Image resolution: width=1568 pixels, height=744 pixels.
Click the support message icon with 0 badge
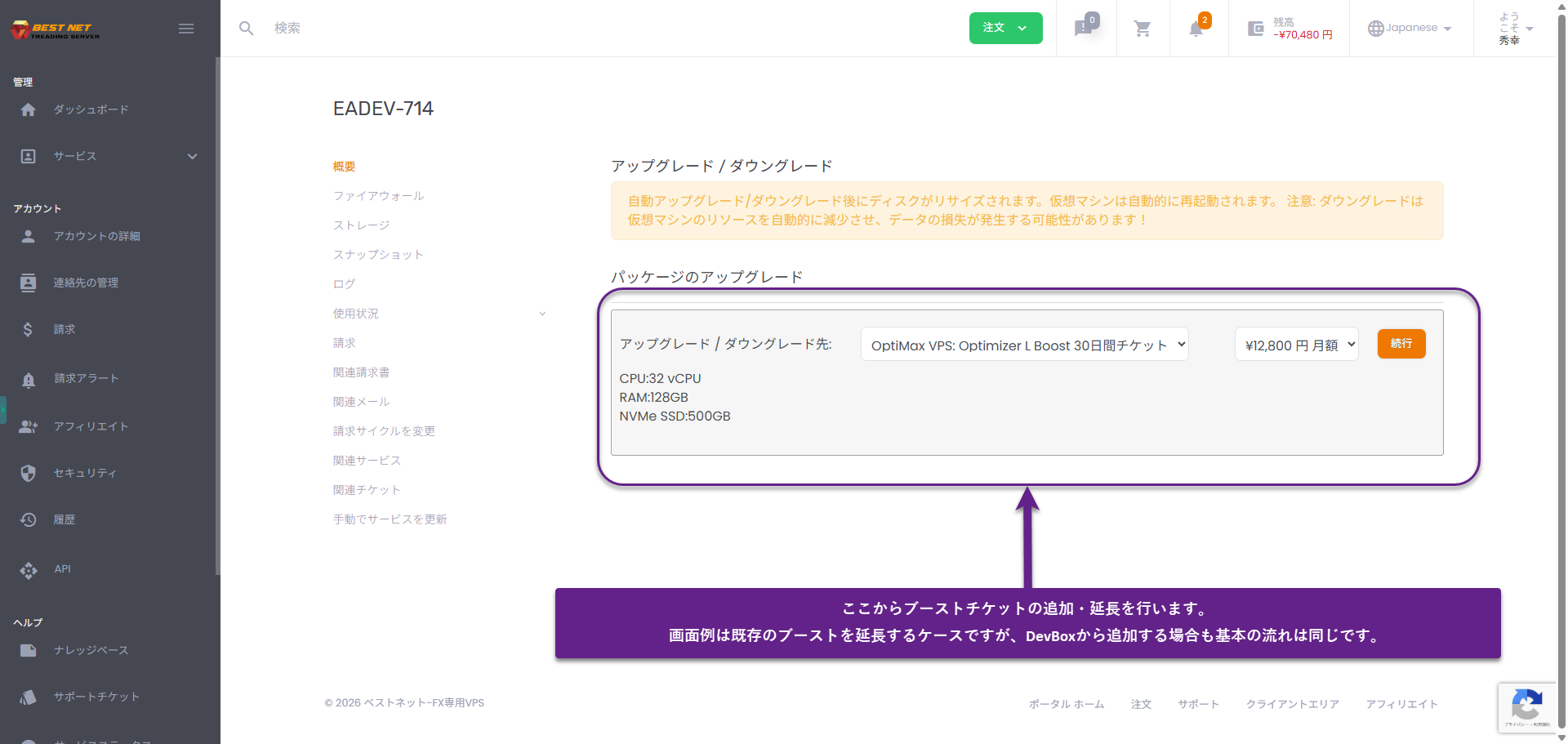pos(1084,29)
